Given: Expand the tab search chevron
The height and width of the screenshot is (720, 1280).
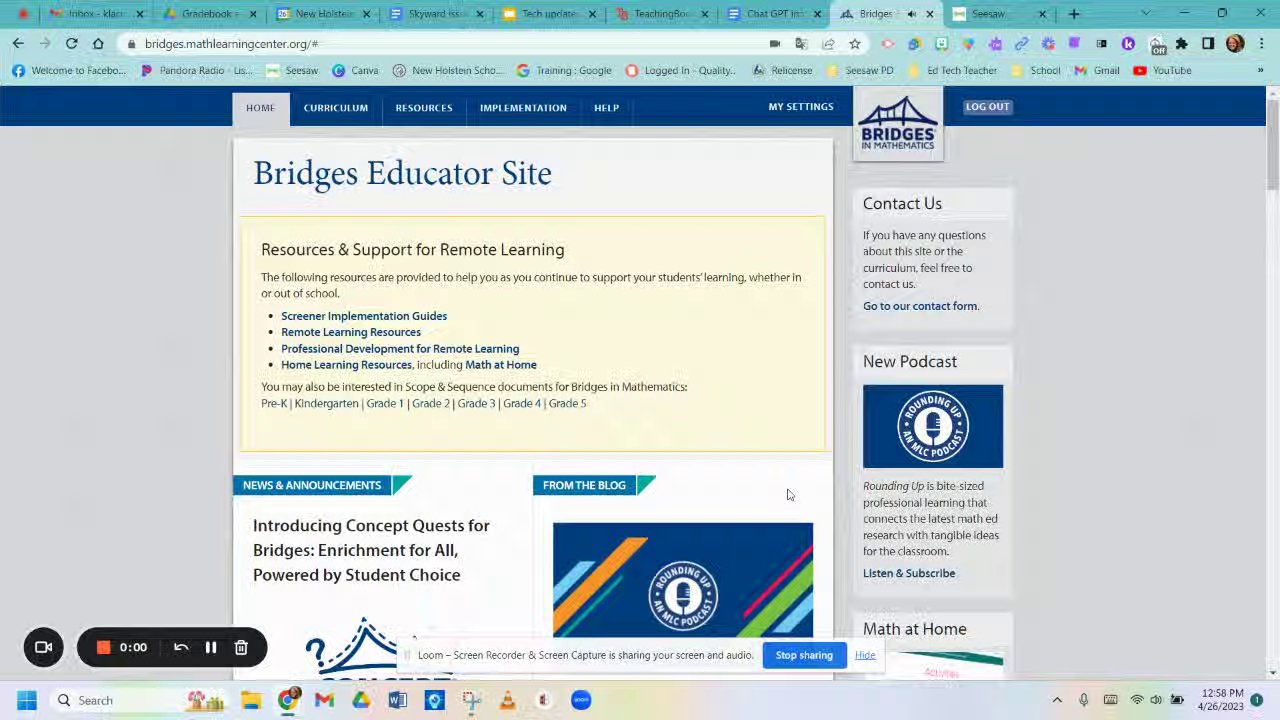Looking at the screenshot, I should (1145, 14).
